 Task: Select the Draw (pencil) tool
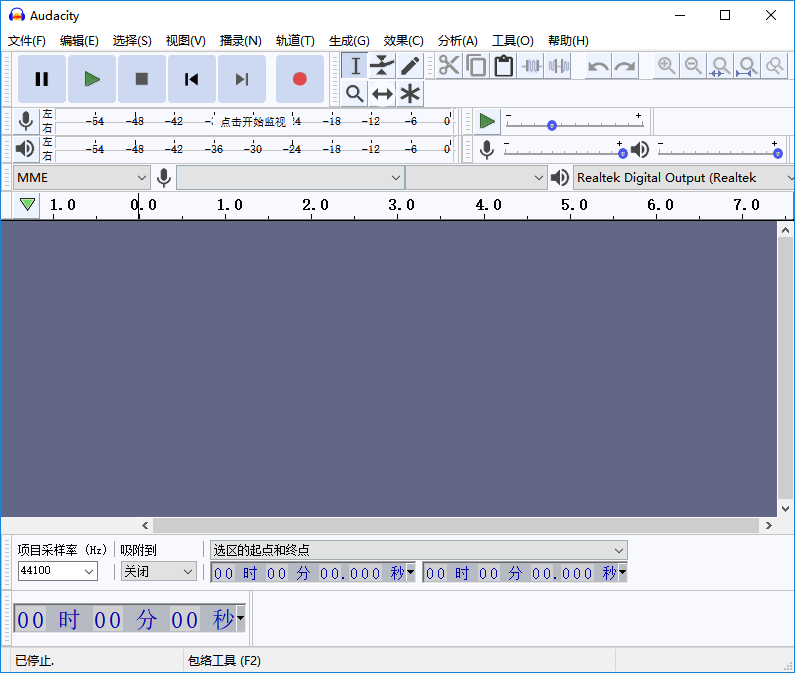click(x=410, y=66)
